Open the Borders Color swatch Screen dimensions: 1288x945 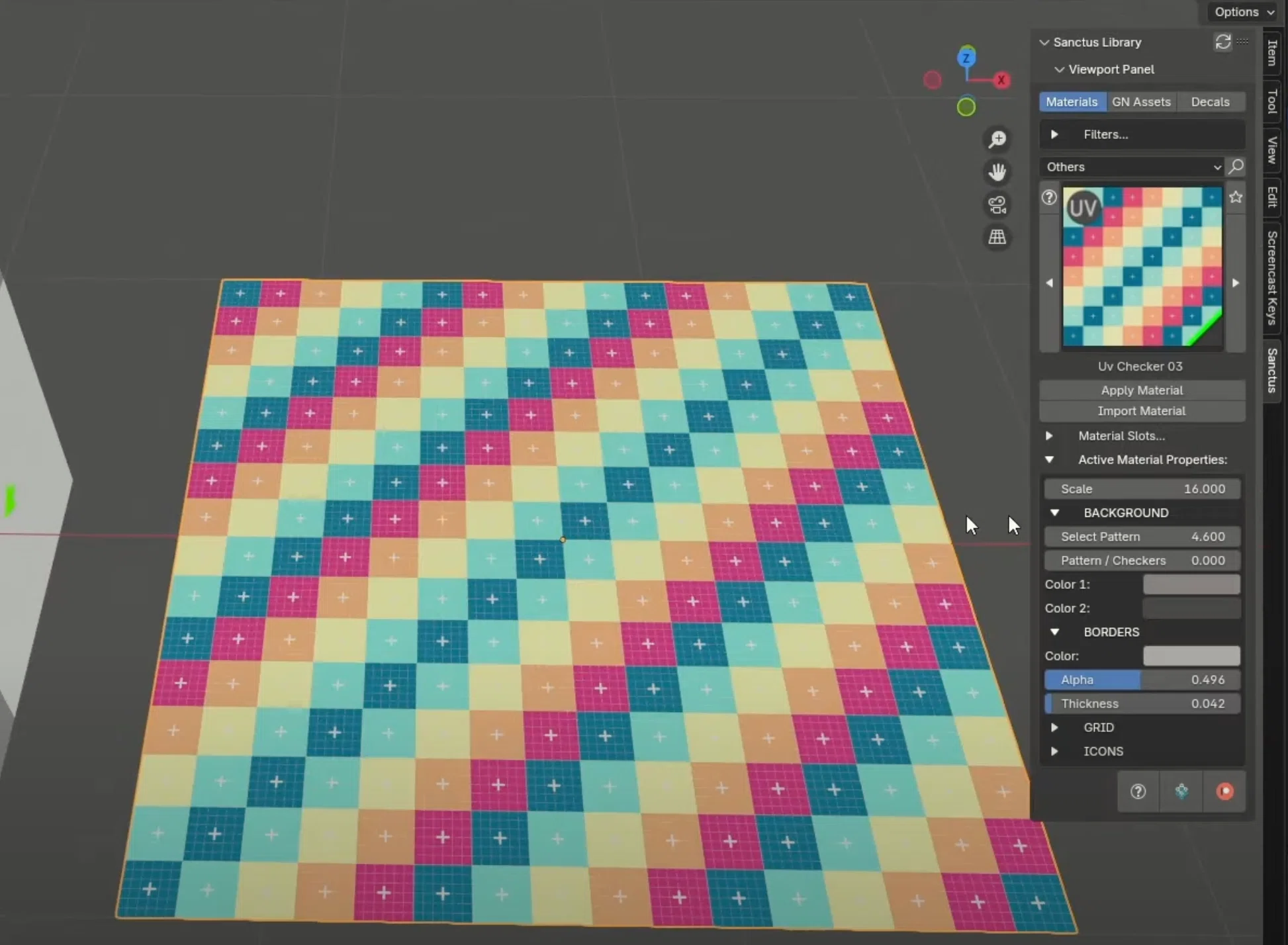pyautogui.click(x=1191, y=656)
